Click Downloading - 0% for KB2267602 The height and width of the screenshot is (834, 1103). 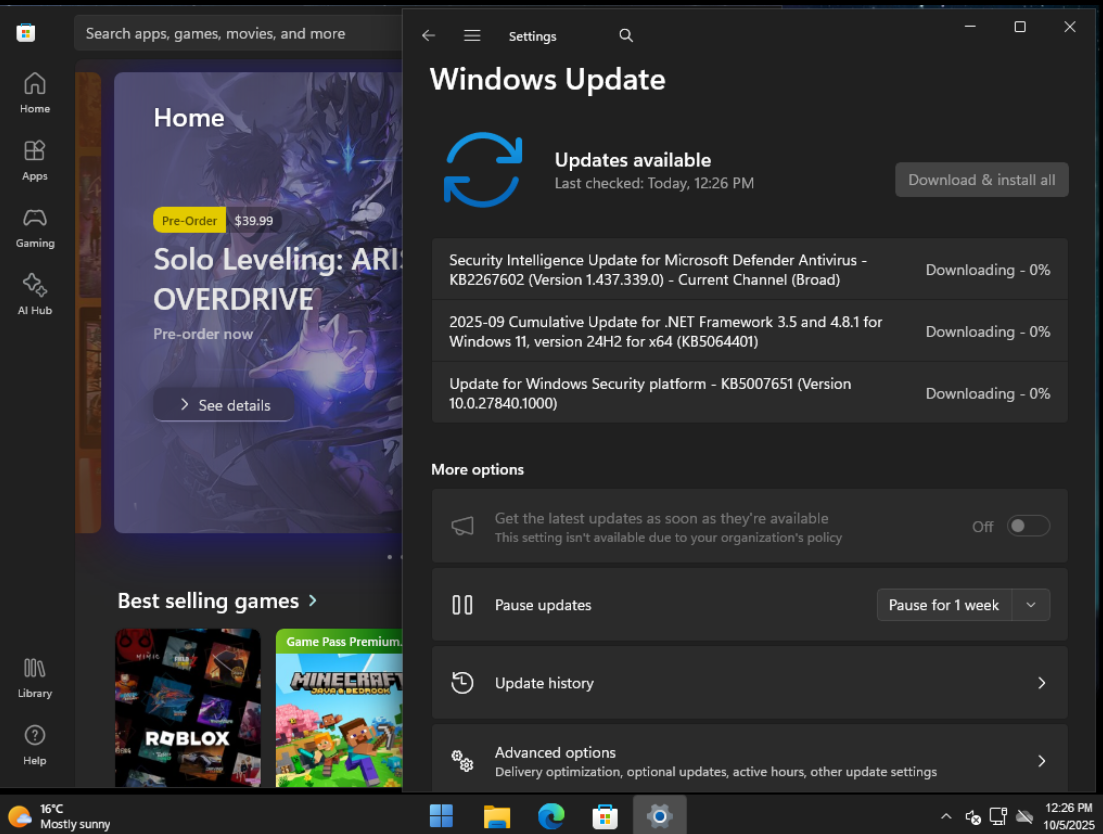pos(988,270)
